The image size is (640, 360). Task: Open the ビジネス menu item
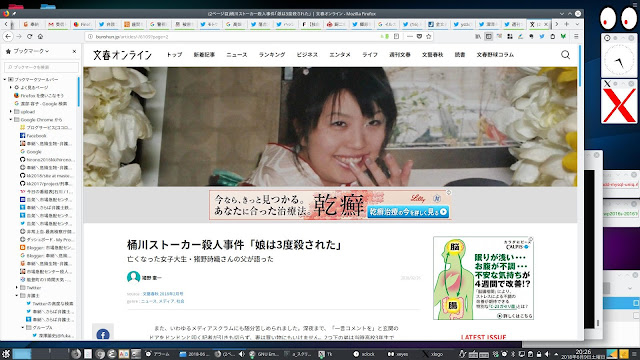click(307, 55)
